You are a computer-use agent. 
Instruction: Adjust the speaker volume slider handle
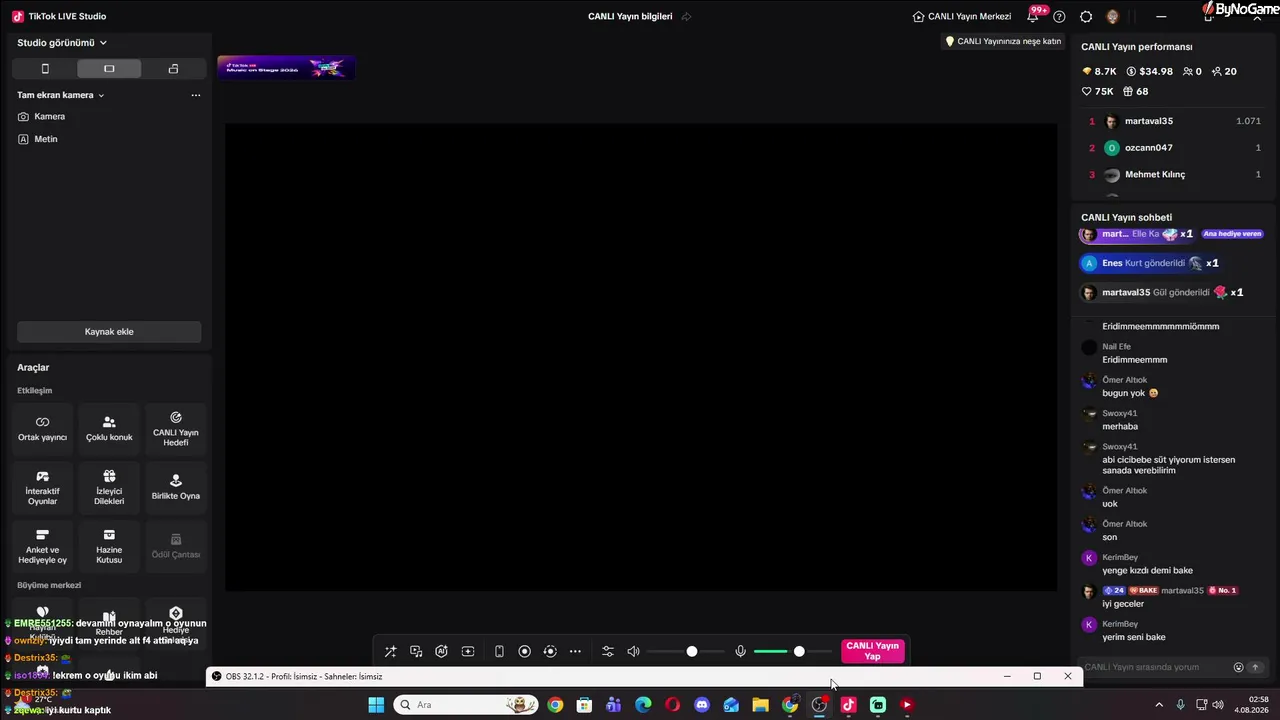pyautogui.click(x=691, y=652)
